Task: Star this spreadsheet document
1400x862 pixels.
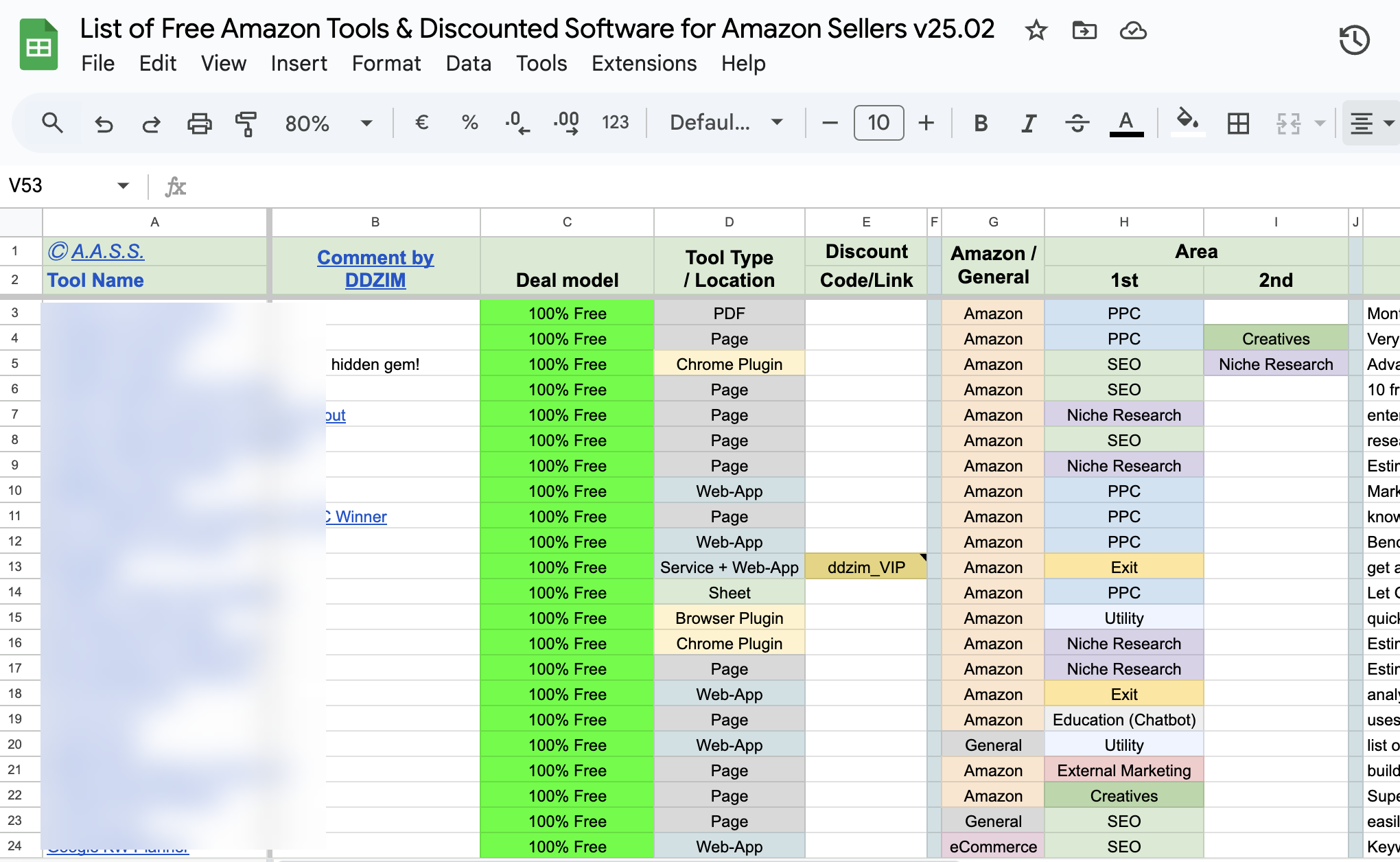Action: pos(1036,30)
